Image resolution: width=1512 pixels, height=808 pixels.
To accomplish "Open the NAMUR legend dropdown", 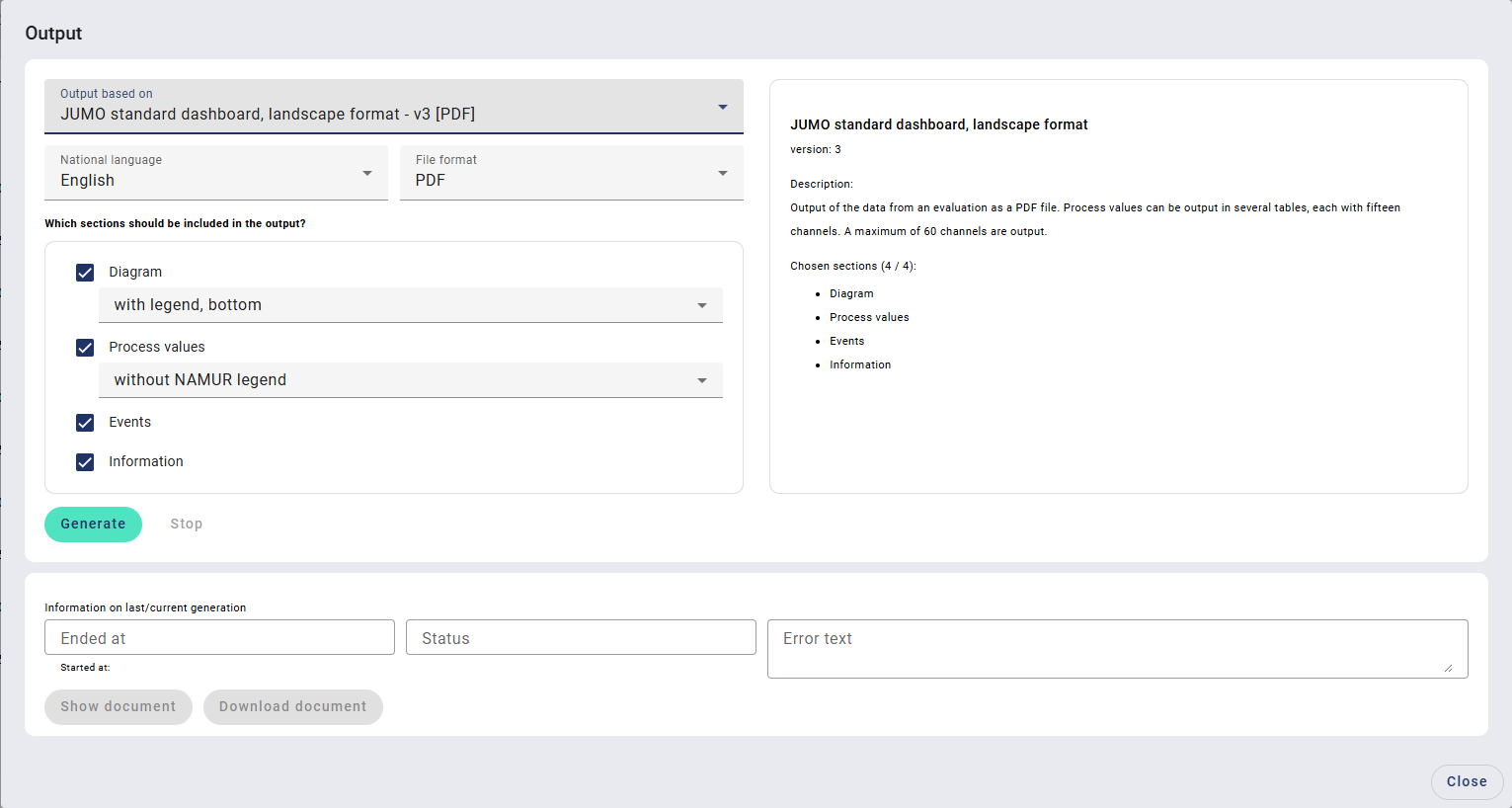I will (410, 380).
